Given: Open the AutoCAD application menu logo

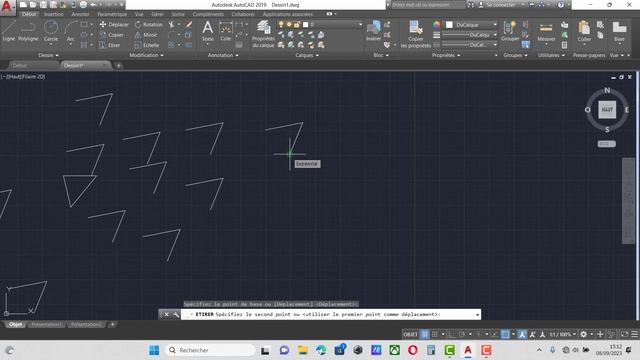Looking at the screenshot, I should point(7,7).
